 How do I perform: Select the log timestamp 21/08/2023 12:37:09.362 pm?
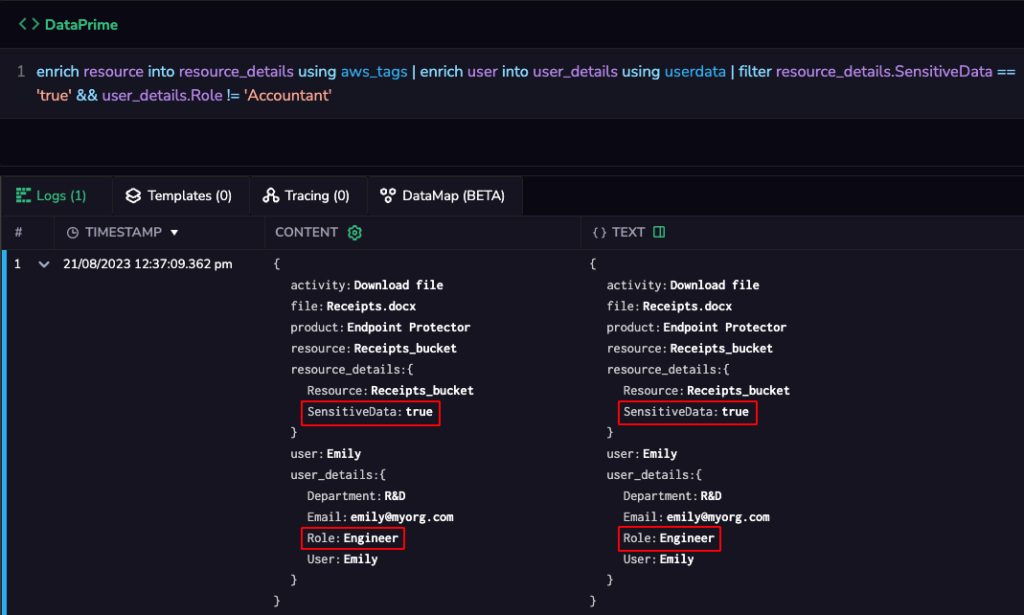147,265
